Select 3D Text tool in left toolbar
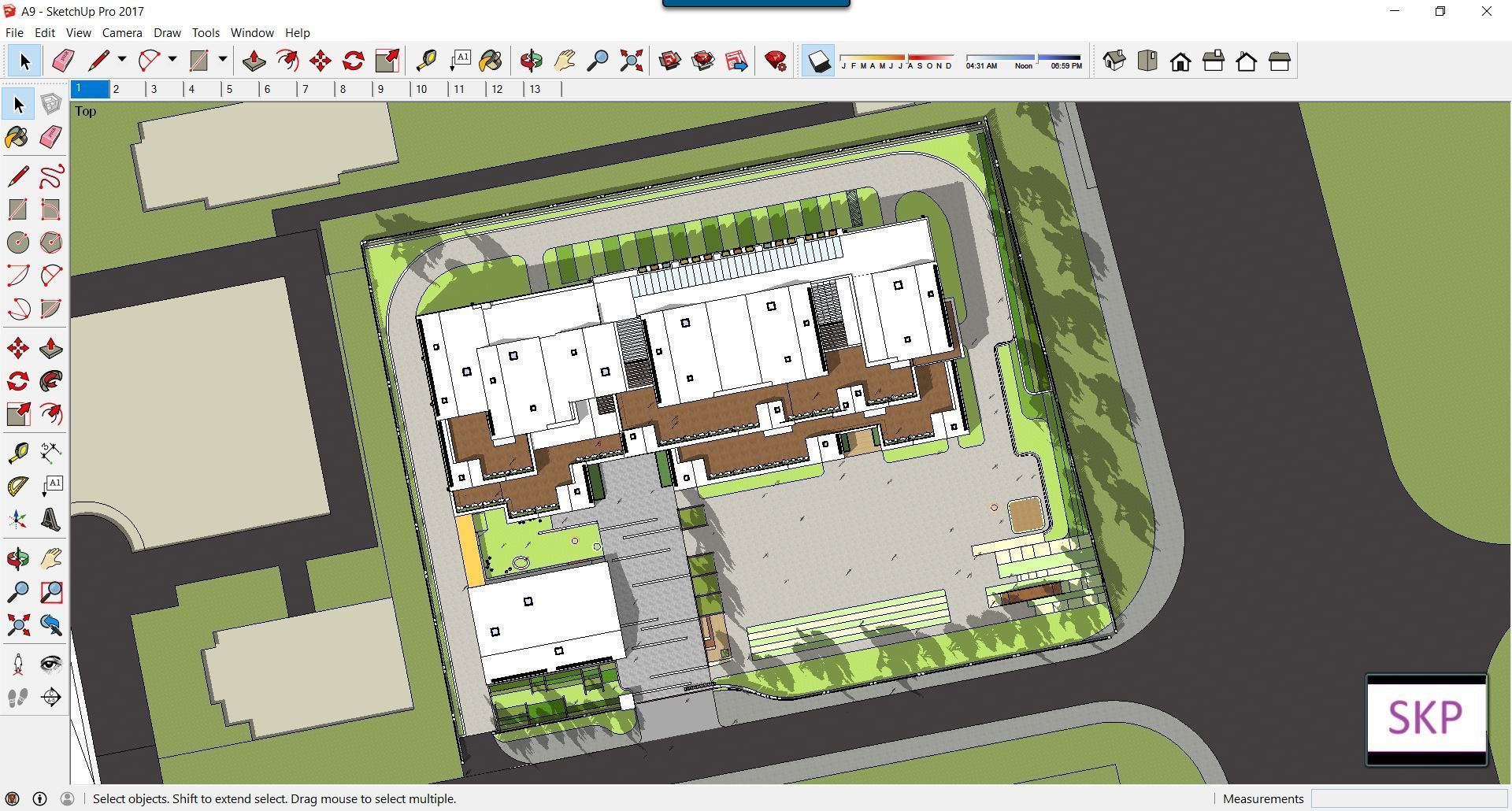Image resolution: width=1512 pixels, height=811 pixels. (51, 520)
